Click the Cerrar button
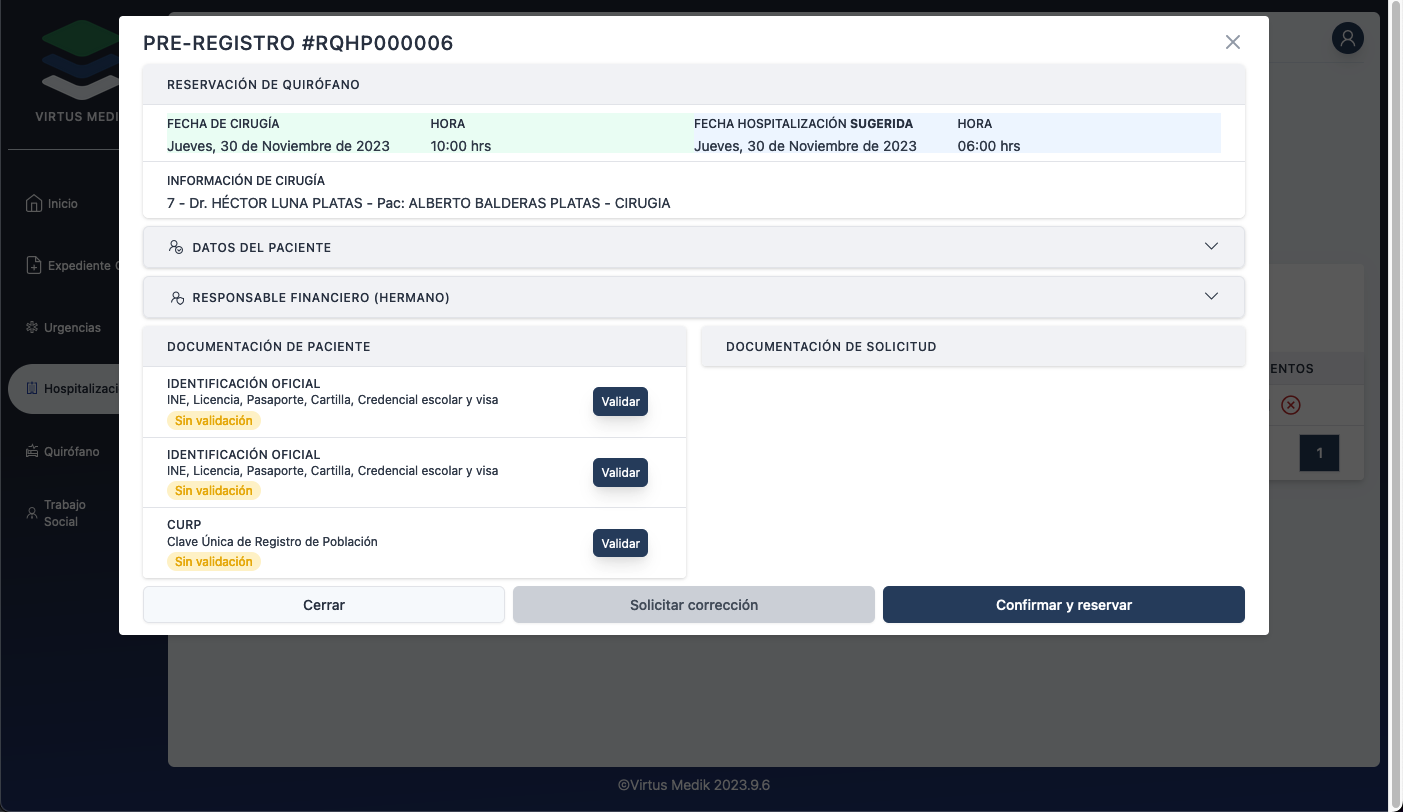Image resolution: width=1403 pixels, height=812 pixels. click(323, 605)
